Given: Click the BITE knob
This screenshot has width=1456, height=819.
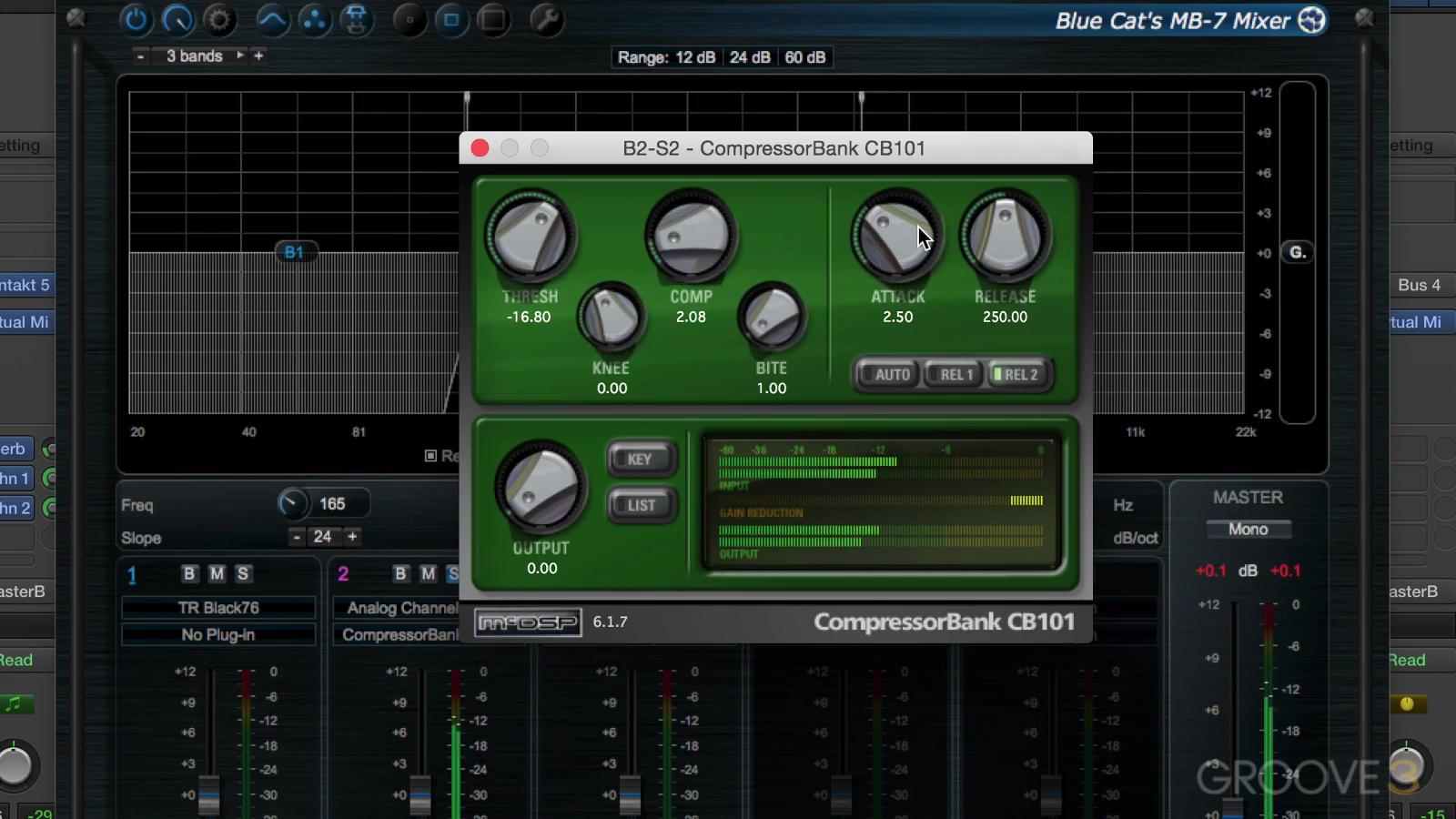Looking at the screenshot, I should (772, 318).
